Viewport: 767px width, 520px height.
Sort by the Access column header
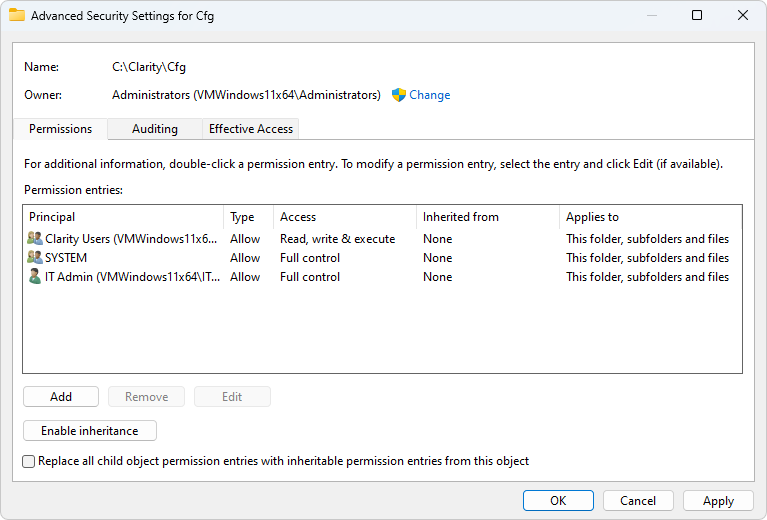tap(344, 217)
